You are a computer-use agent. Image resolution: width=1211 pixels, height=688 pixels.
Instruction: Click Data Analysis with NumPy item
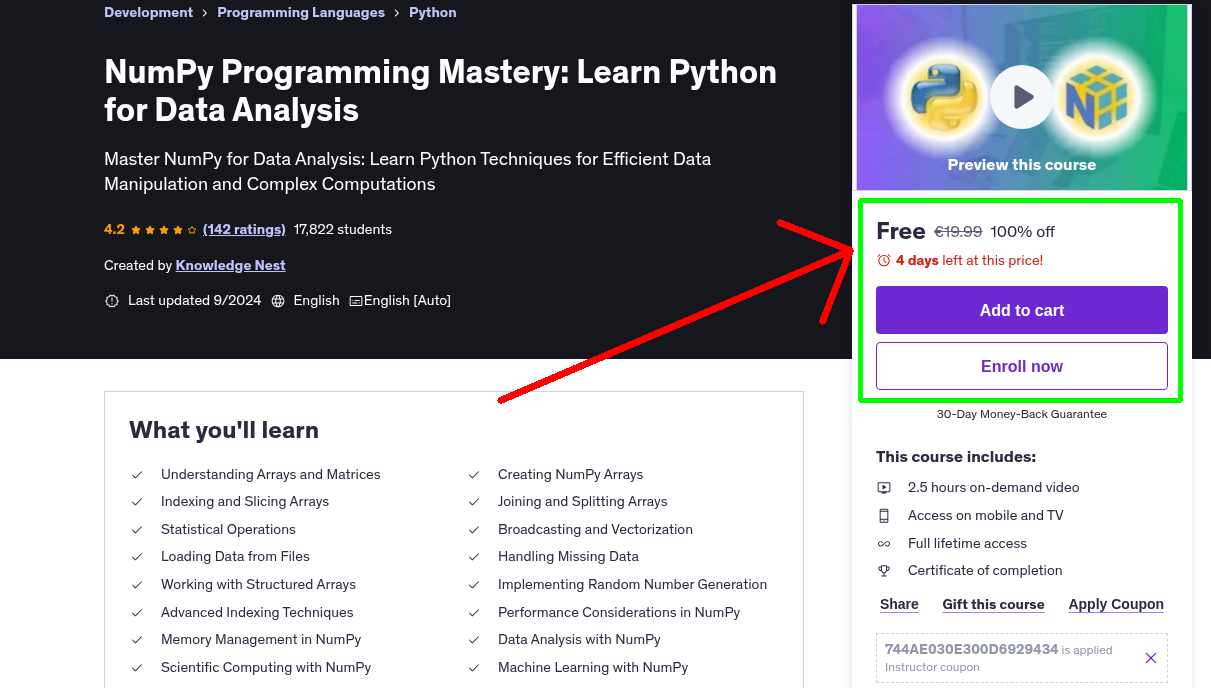click(x=579, y=640)
